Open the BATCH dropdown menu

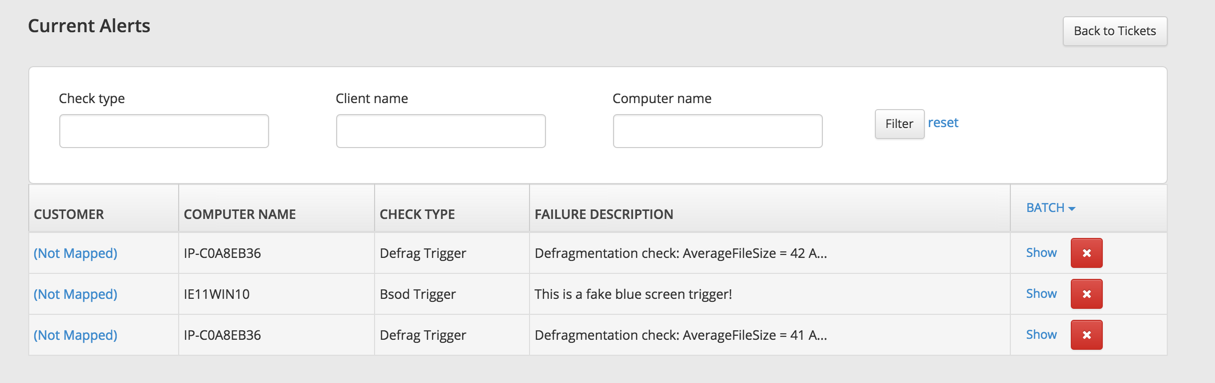pos(1050,208)
